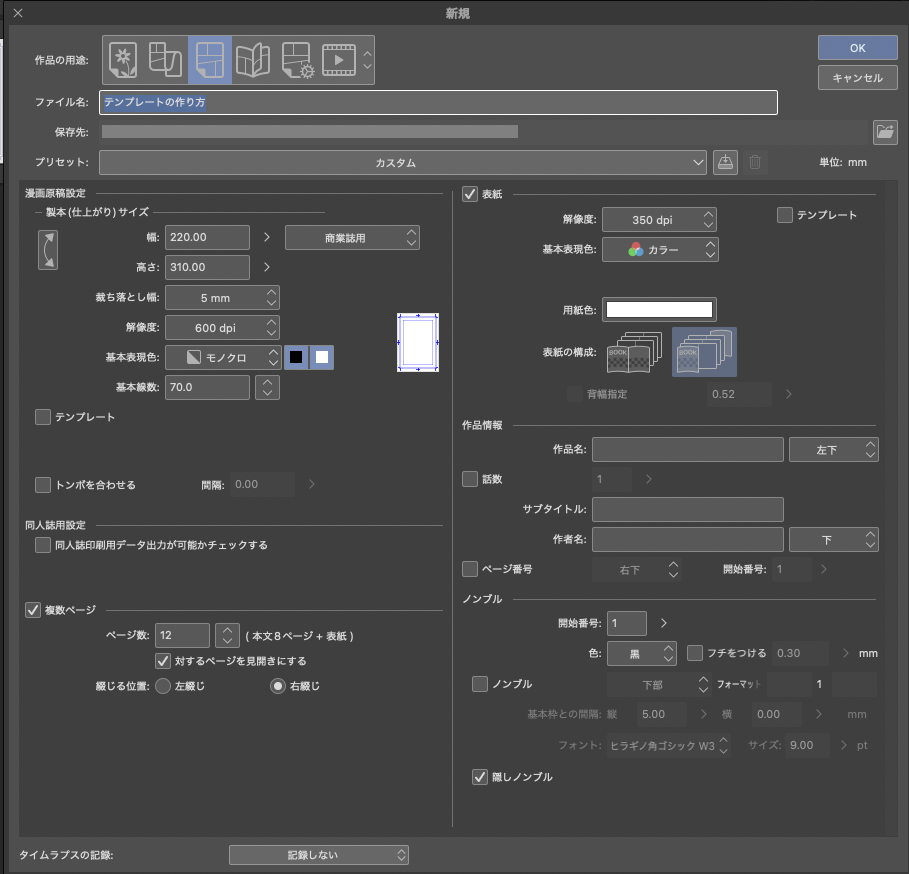
Task: Choose the Animation project type icon
Action: pos(339,60)
